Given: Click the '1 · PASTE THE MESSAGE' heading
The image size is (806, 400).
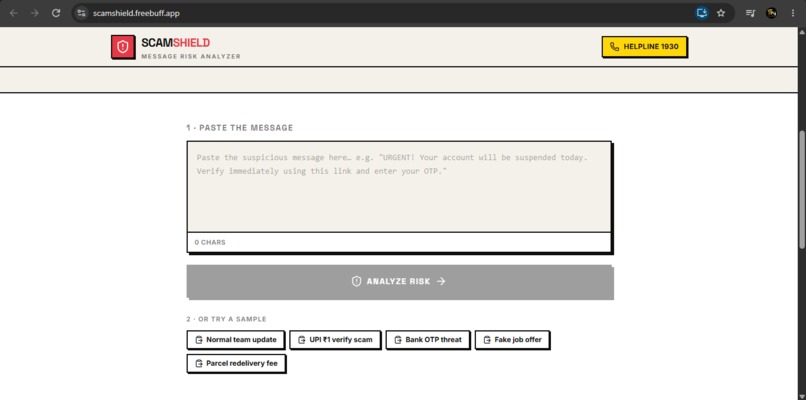Looking at the screenshot, I should [x=240, y=128].
